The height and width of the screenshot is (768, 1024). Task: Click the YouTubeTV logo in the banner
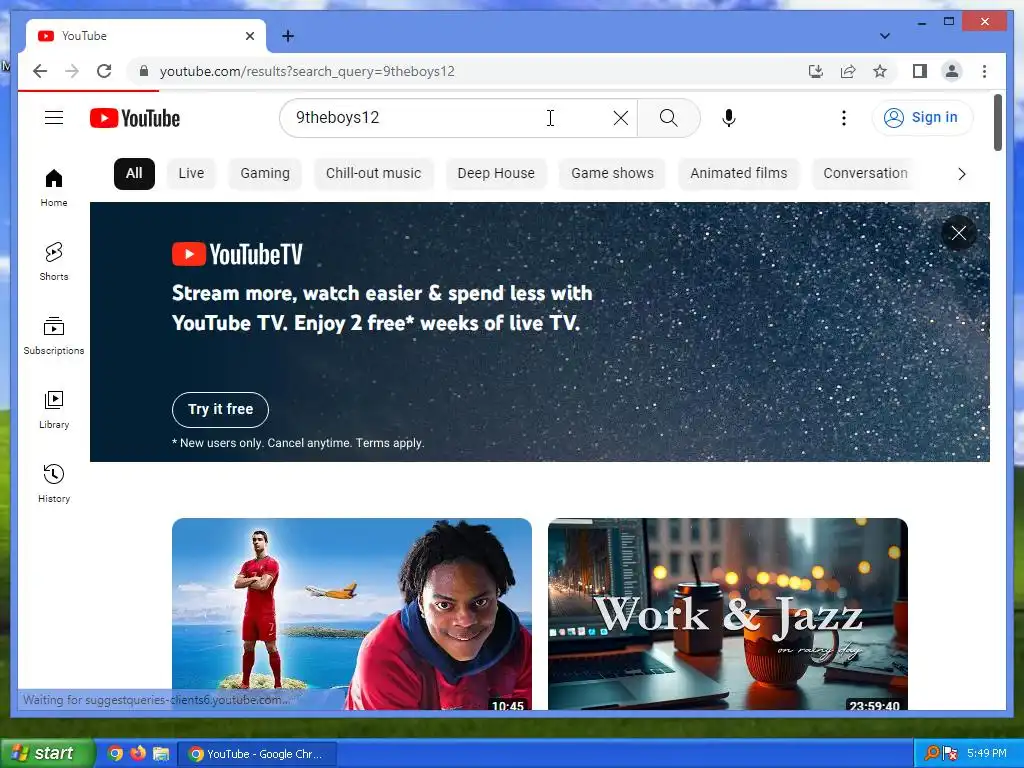237,254
